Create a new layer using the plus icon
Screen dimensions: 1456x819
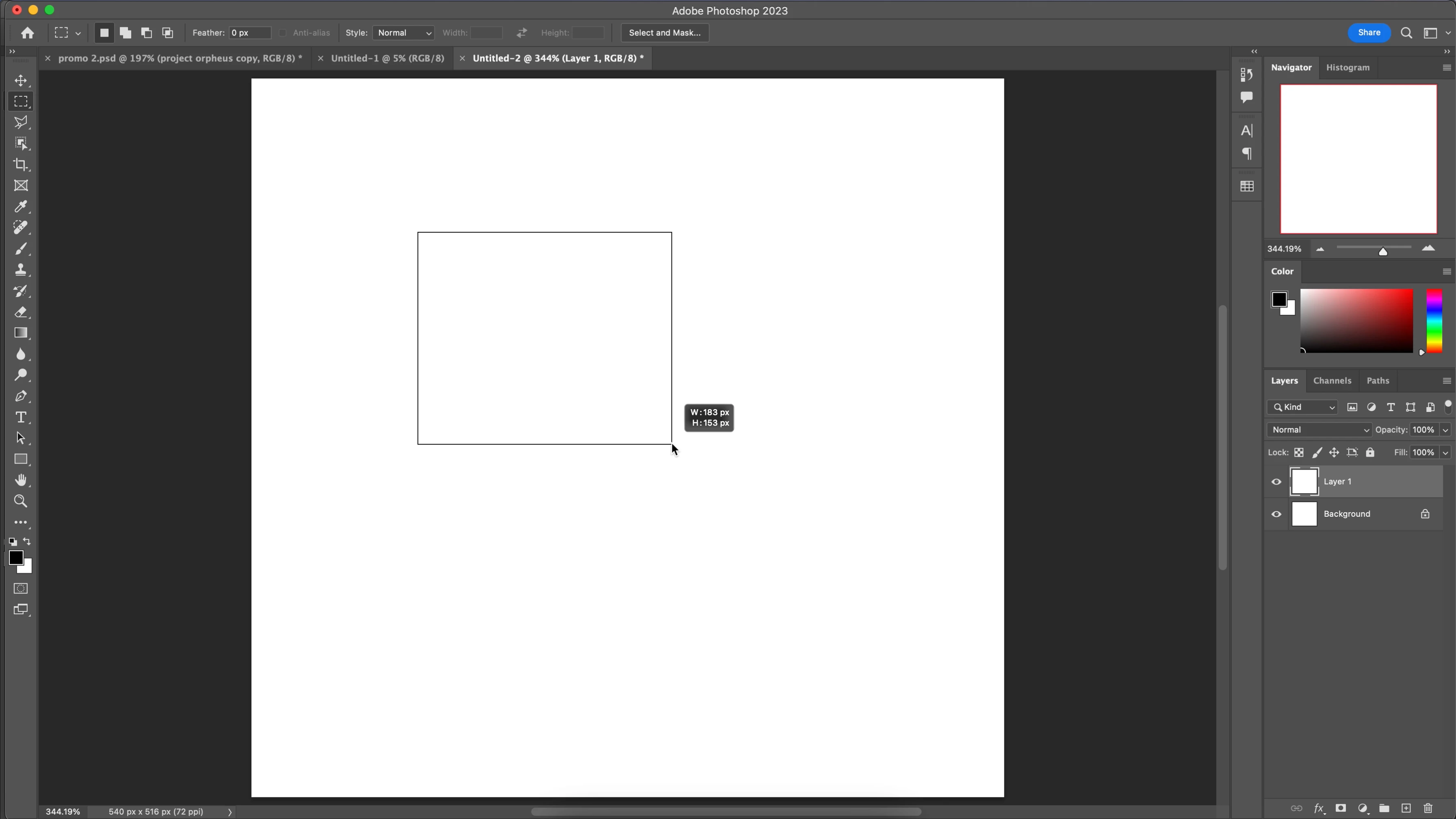tap(1406, 808)
